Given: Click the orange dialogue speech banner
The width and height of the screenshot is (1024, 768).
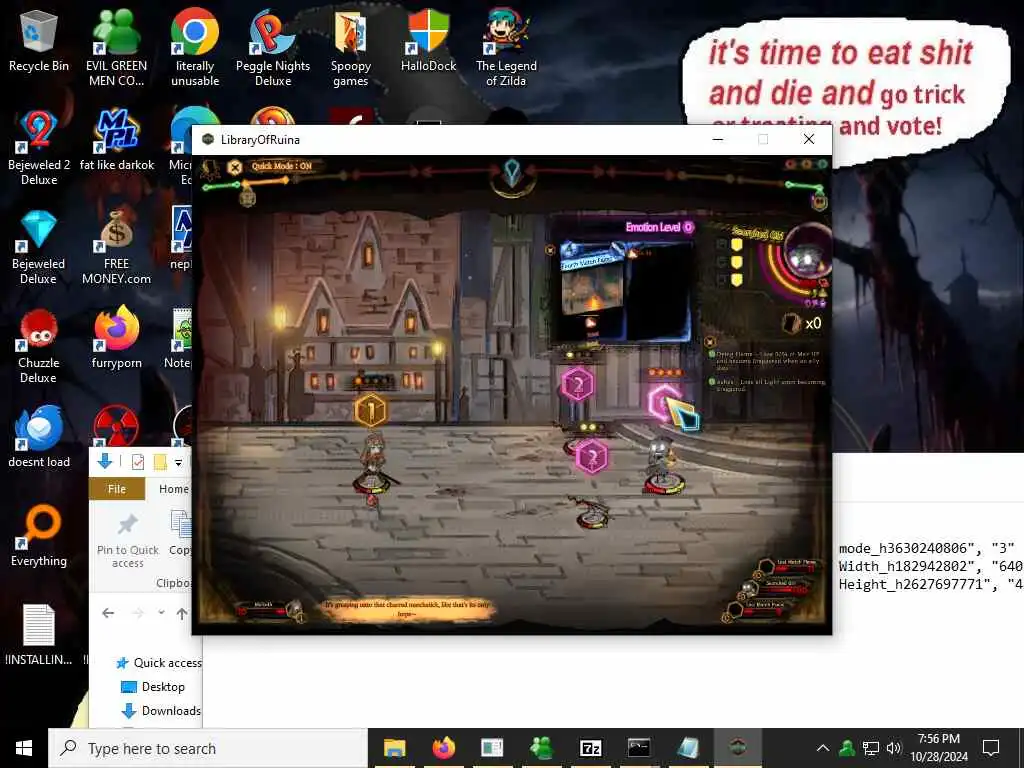Looking at the screenshot, I should (x=406, y=609).
